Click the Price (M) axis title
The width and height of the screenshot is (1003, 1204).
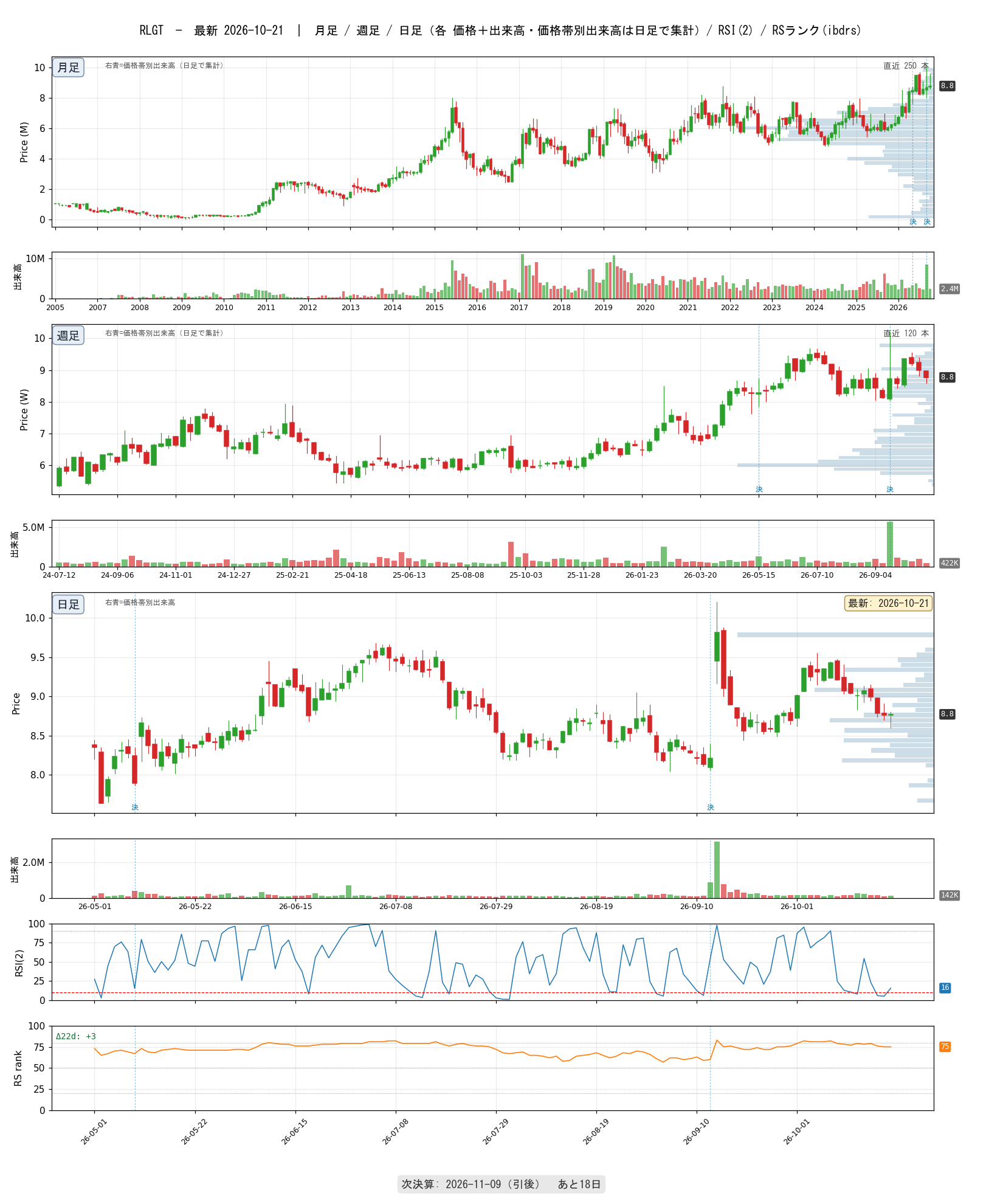coord(24,142)
